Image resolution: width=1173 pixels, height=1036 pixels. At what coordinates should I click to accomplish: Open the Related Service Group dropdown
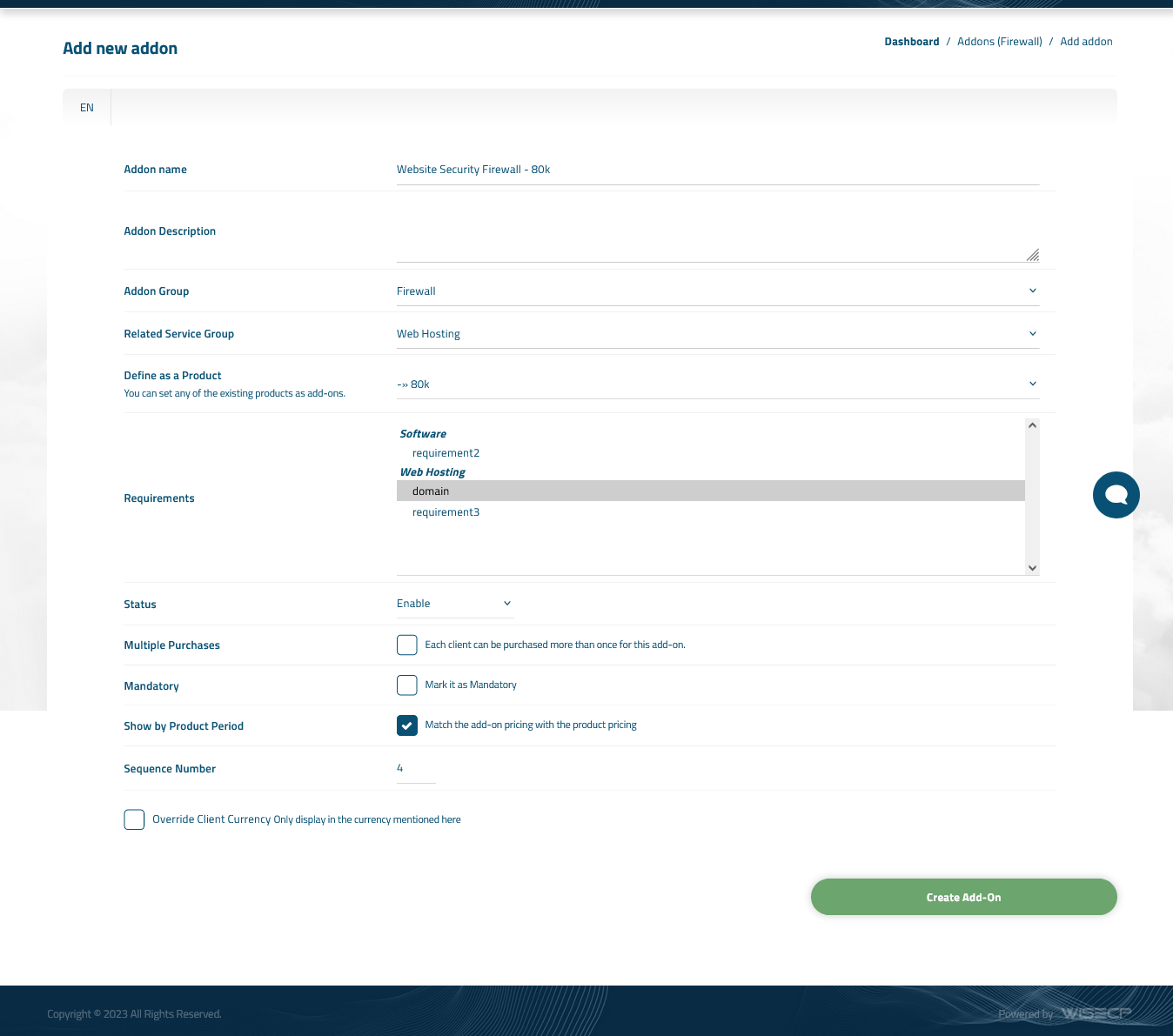coord(718,334)
